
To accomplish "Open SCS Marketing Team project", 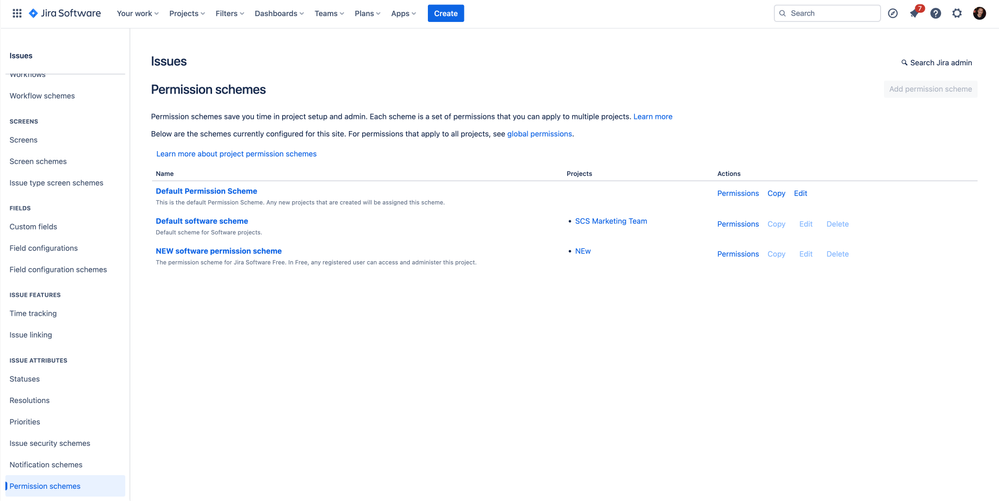I will pos(611,221).
